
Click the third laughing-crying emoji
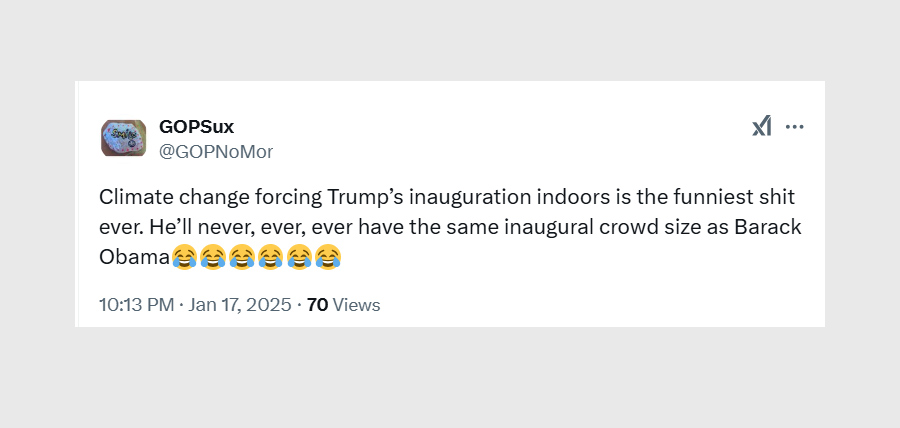242,258
